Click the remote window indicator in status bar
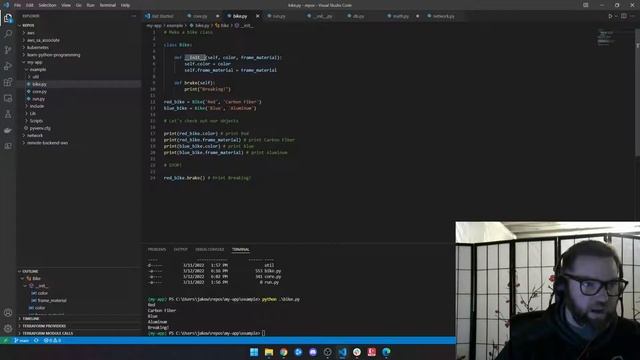 [5, 340]
